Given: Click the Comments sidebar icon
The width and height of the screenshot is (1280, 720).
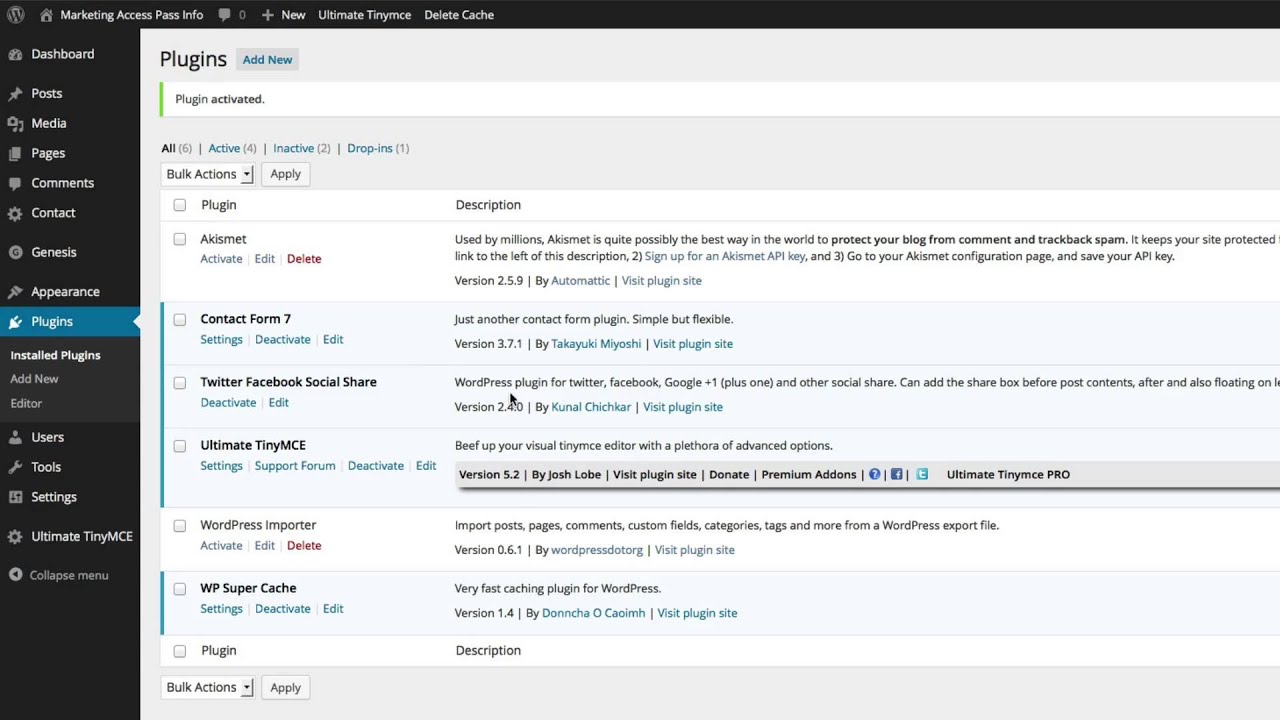Looking at the screenshot, I should (x=15, y=184).
